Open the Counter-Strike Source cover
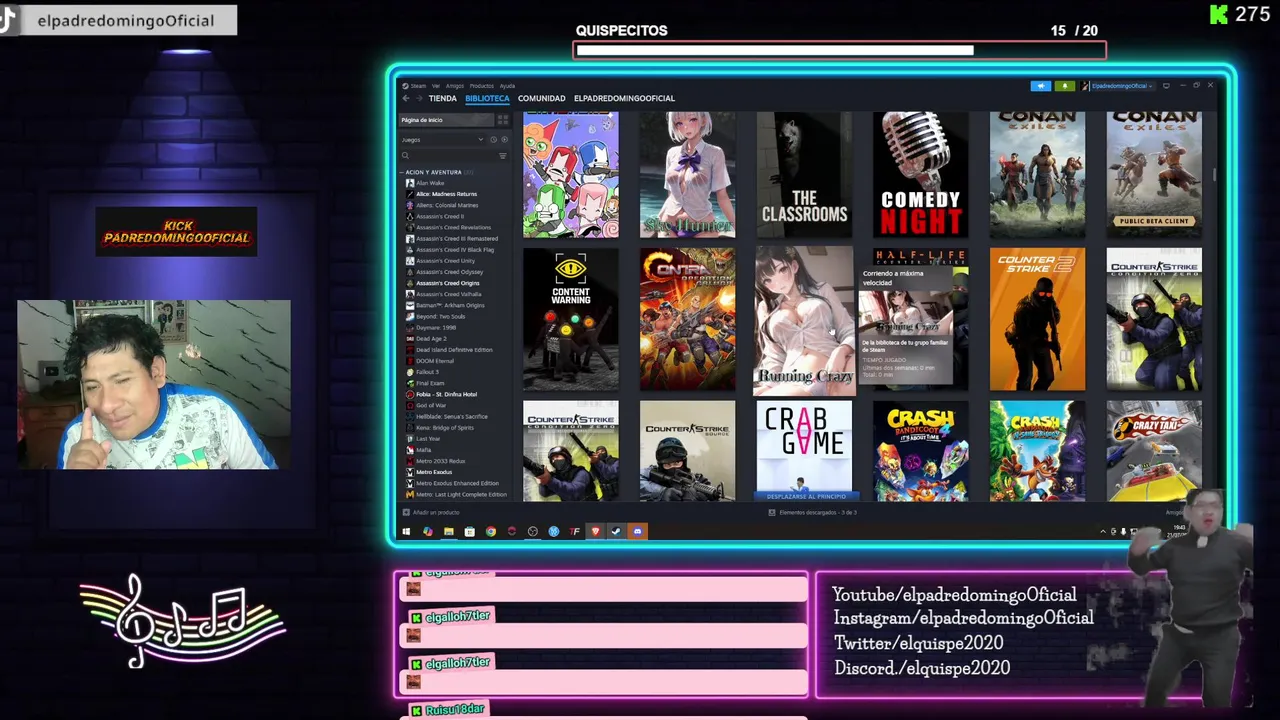Screen dimensions: 1280x720 coord(688,451)
